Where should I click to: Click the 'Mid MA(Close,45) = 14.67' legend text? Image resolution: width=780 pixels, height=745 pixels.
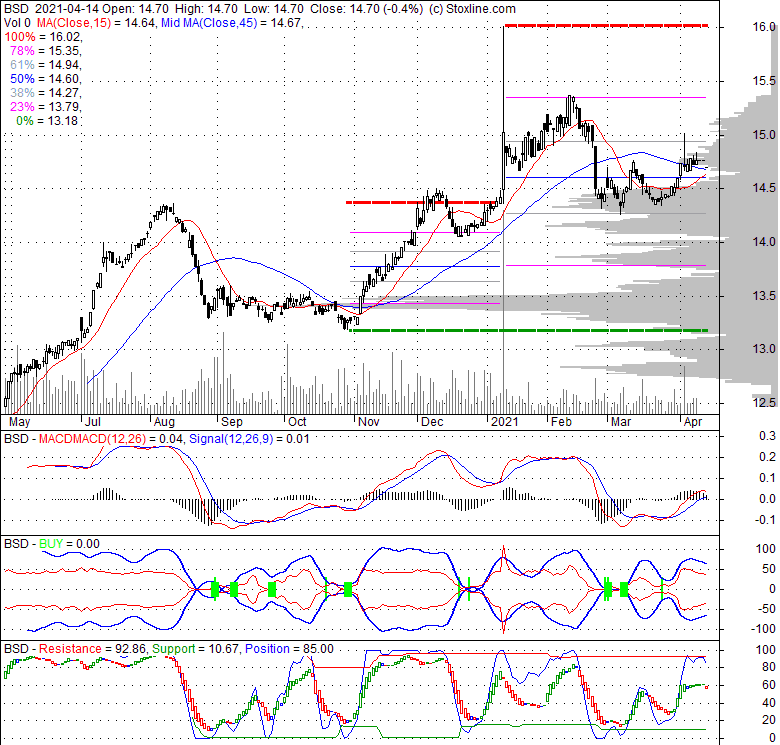(231, 23)
